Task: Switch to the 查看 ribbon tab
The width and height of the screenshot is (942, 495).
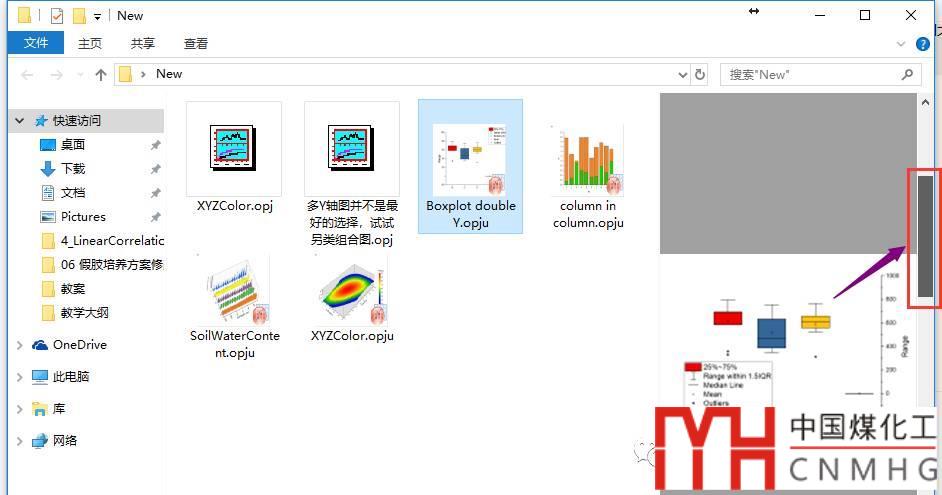Action: tap(196, 43)
